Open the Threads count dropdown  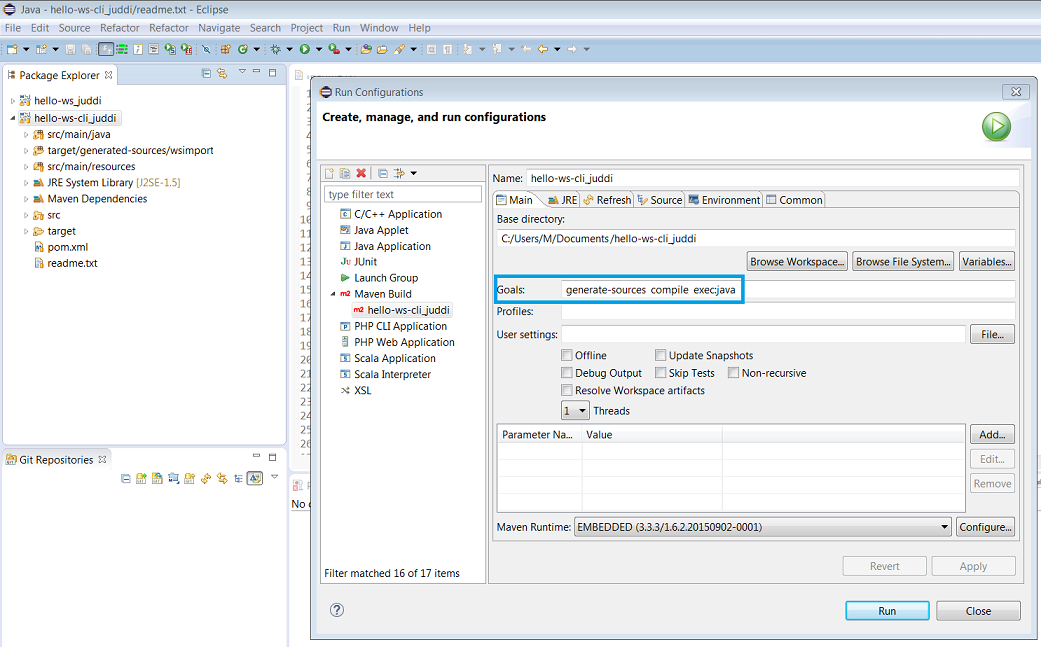(575, 410)
